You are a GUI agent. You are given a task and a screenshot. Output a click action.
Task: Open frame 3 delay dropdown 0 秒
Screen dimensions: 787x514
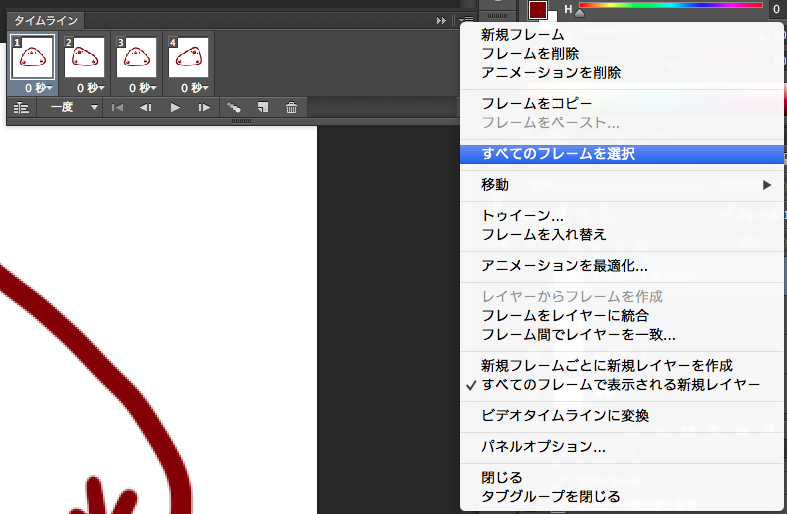tap(143, 88)
